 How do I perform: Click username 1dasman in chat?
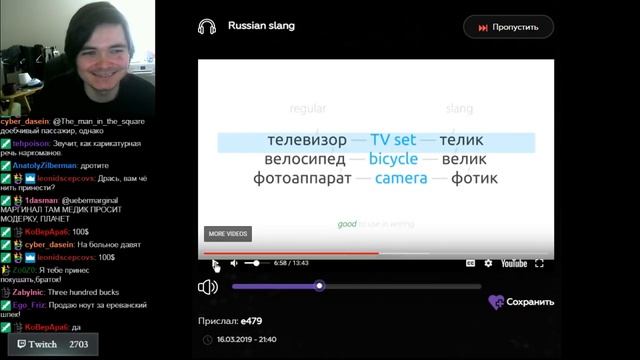click(42, 200)
